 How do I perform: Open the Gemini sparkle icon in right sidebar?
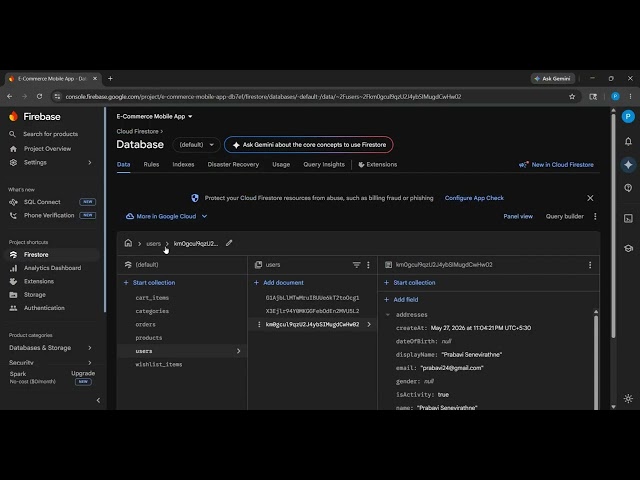tap(628, 164)
